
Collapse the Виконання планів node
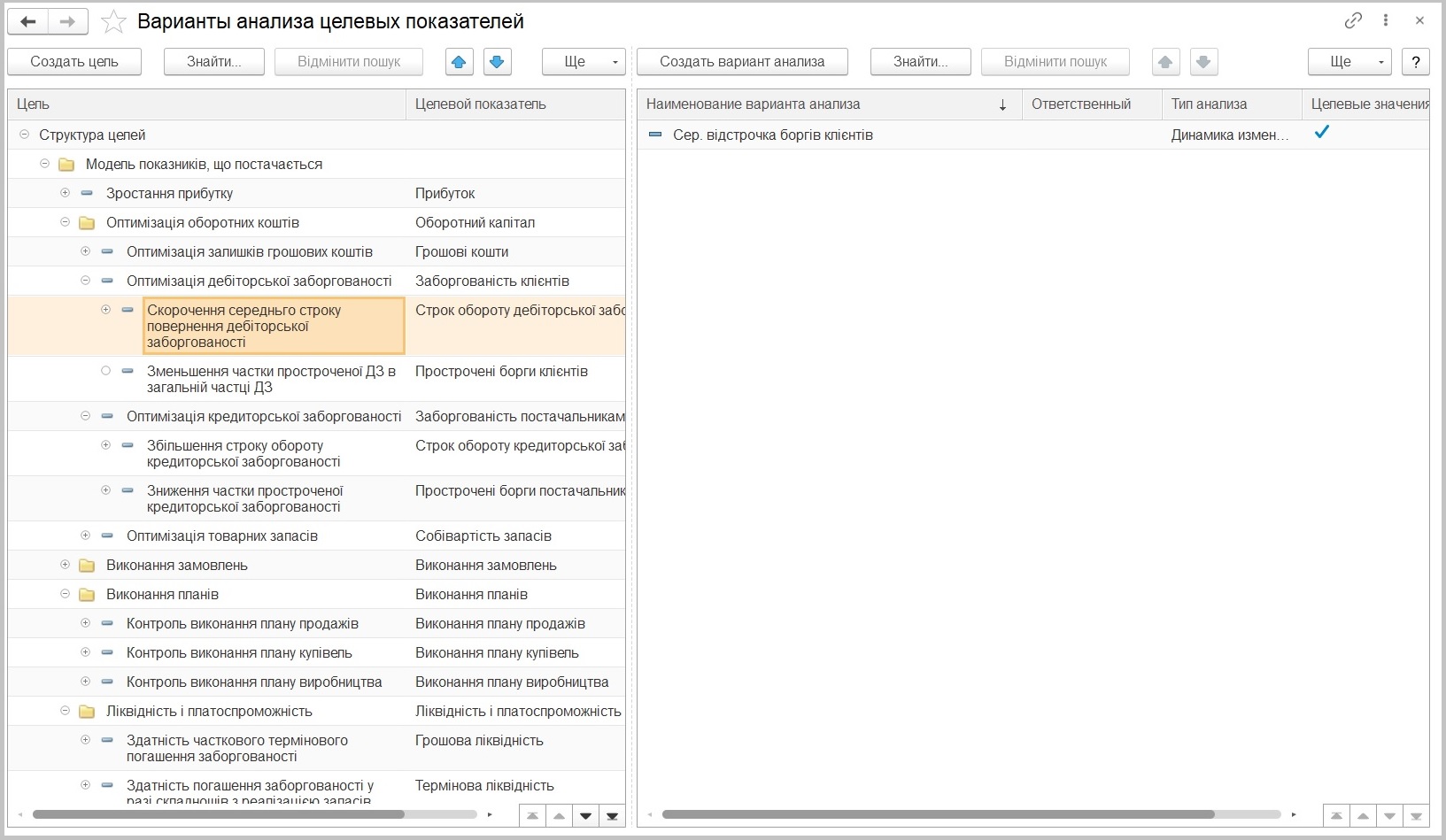coord(65,594)
